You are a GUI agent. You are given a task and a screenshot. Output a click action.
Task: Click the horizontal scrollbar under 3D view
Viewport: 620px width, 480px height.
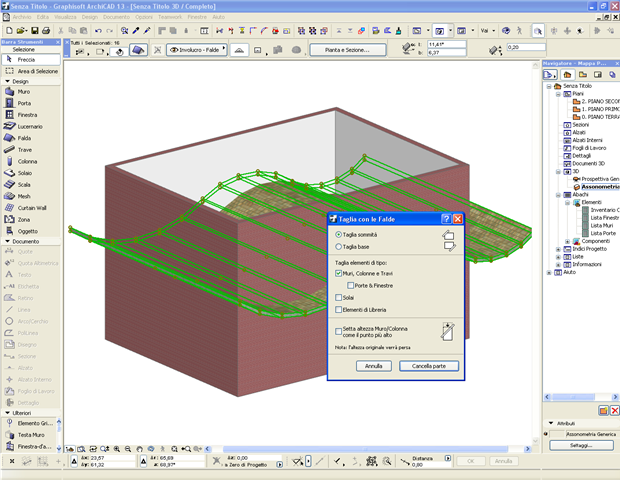point(366,449)
